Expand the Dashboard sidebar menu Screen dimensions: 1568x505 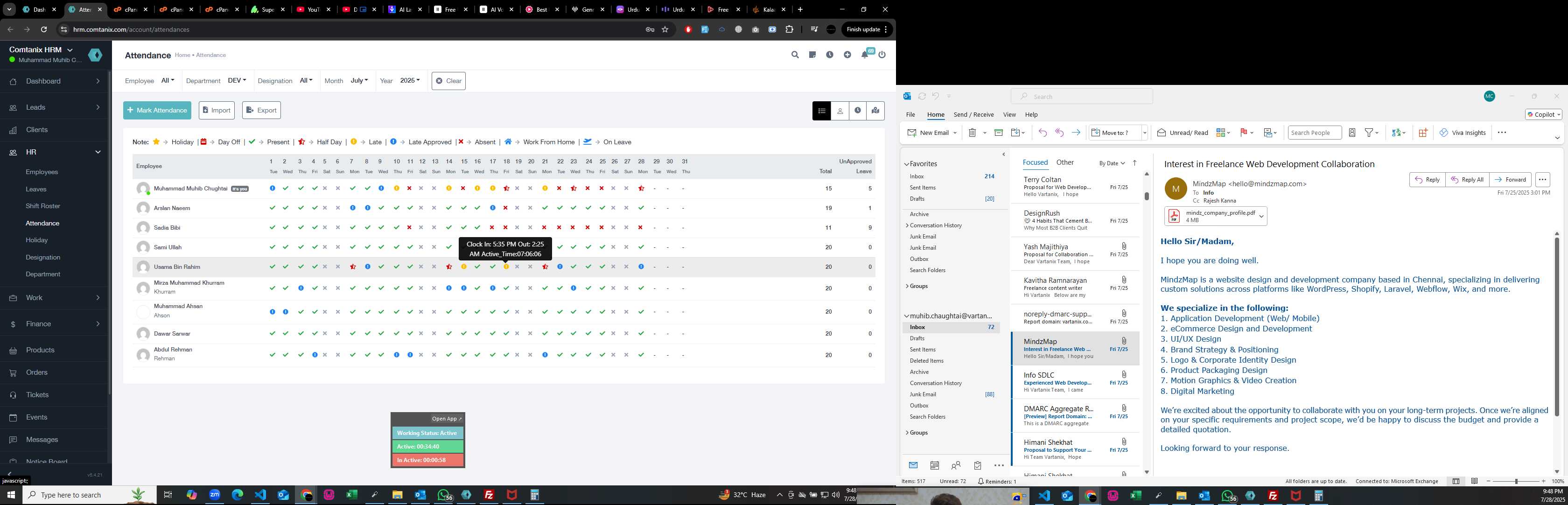tap(55, 81)
